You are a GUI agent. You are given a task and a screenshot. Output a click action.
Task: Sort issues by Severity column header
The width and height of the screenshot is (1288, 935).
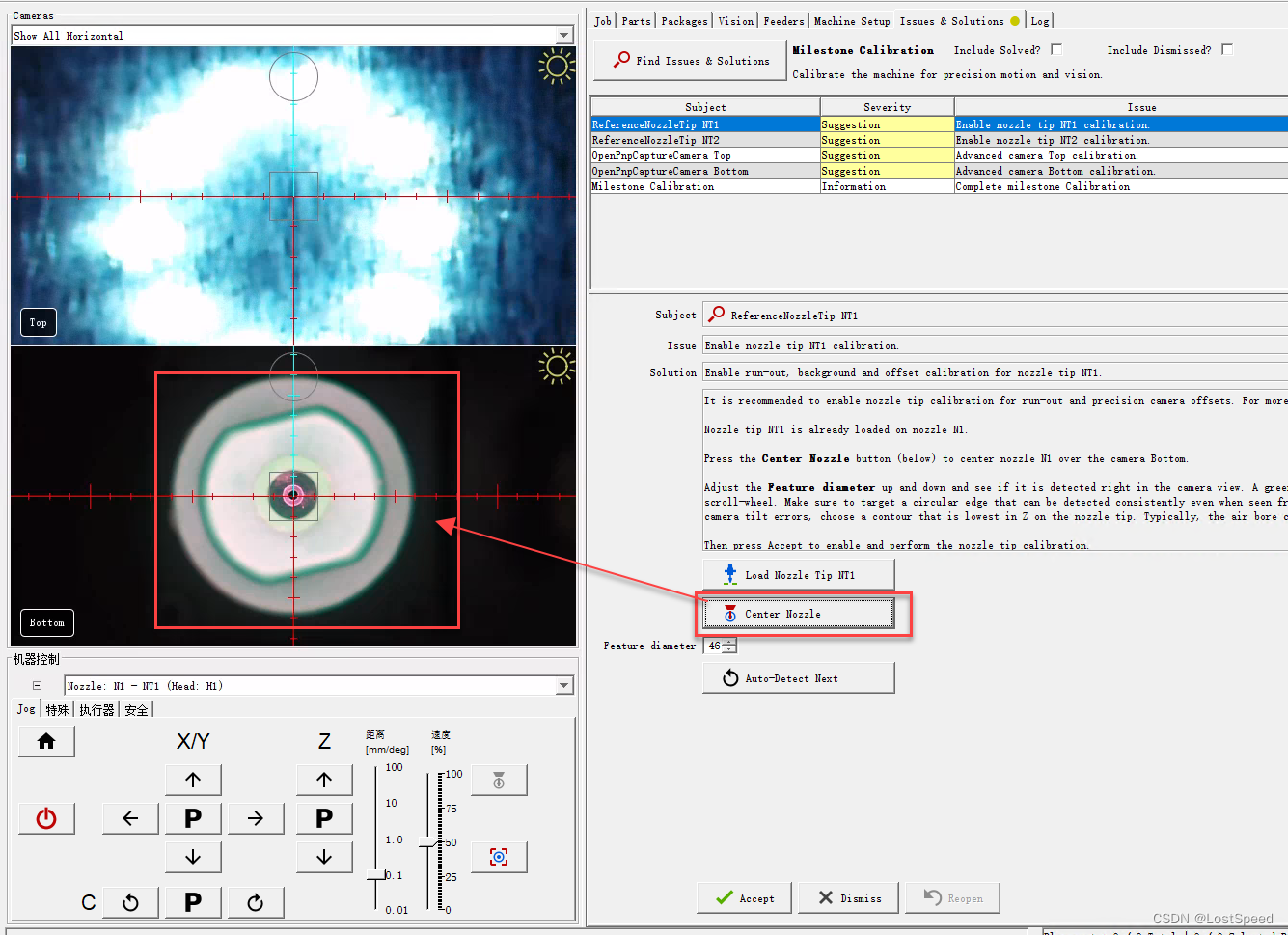(x=887, y=107)
